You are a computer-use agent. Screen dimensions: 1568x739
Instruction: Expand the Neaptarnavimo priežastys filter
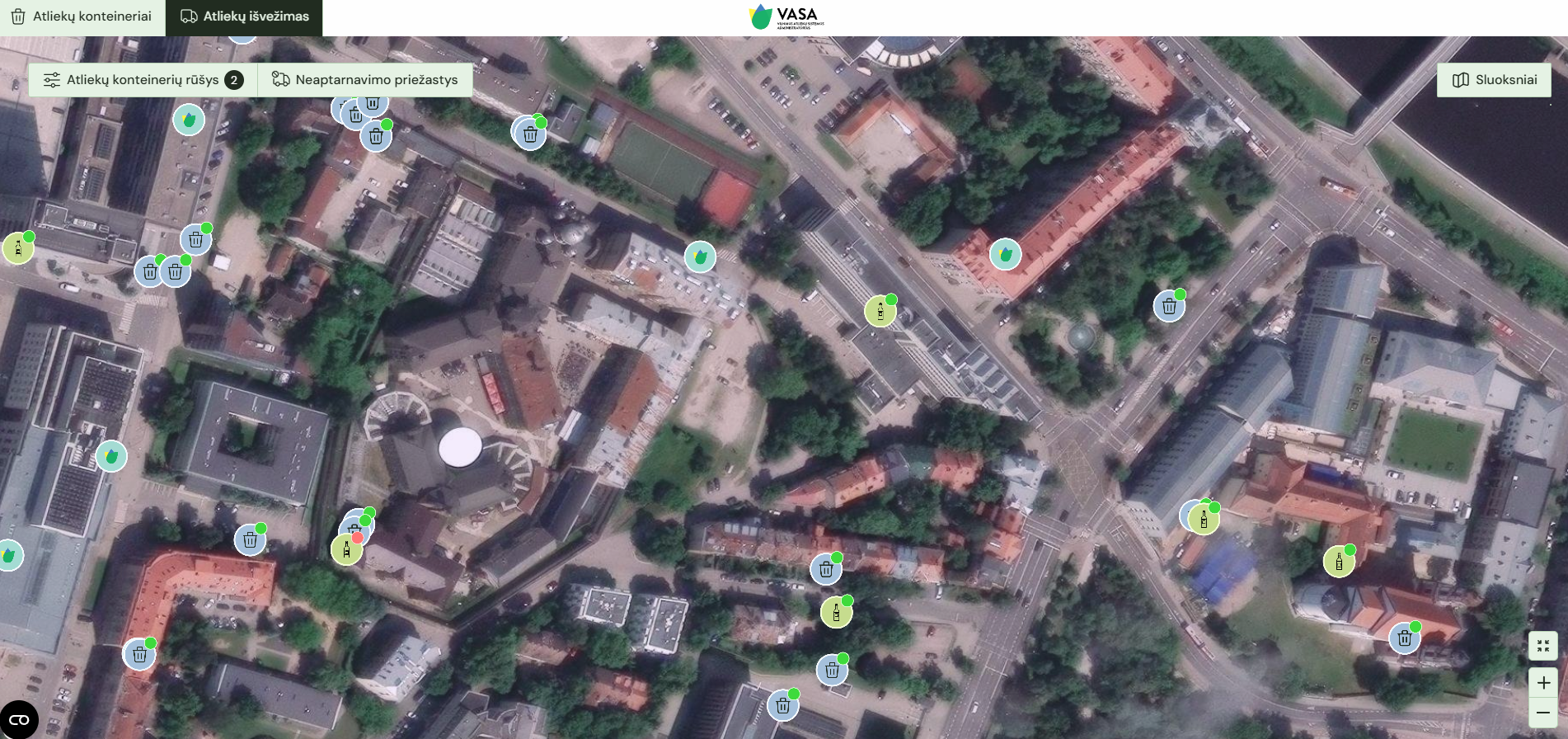(365, 80)
